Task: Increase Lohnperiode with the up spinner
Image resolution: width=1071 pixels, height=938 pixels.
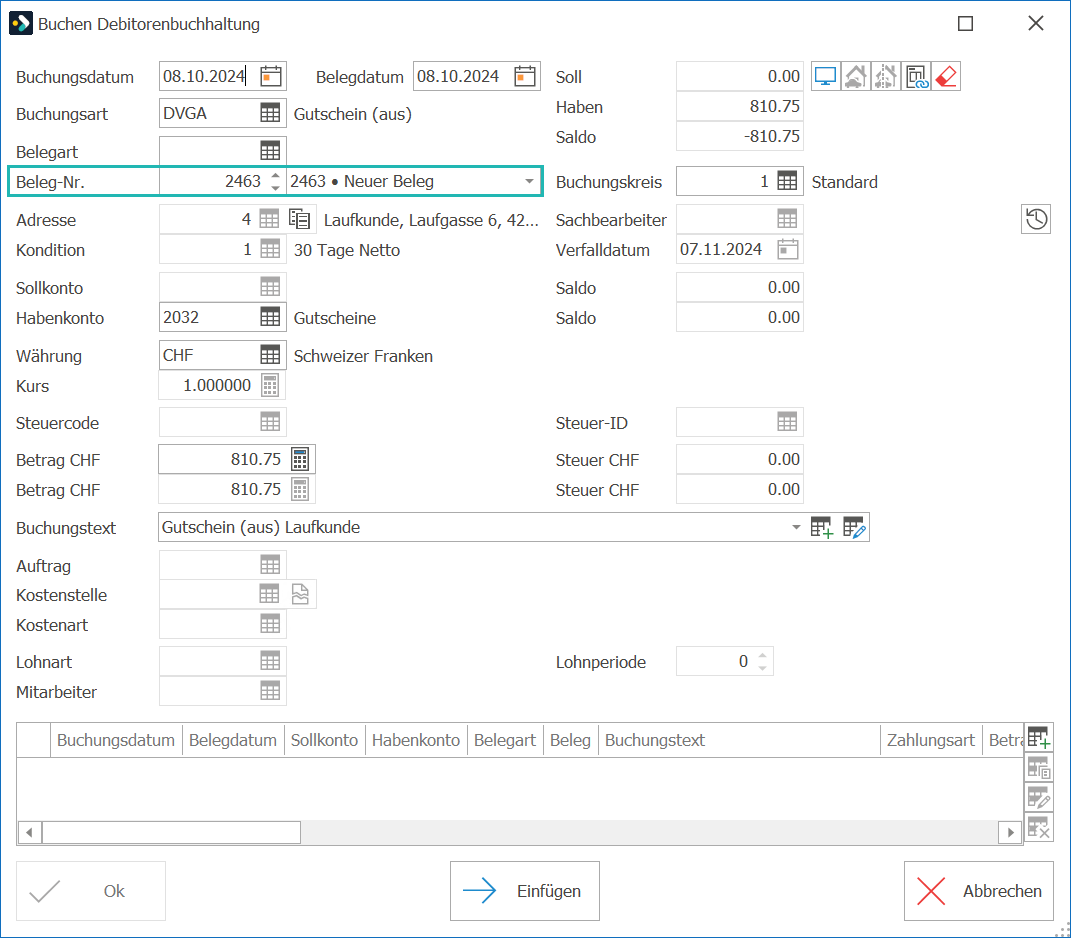Action: [x=762, y=656]
